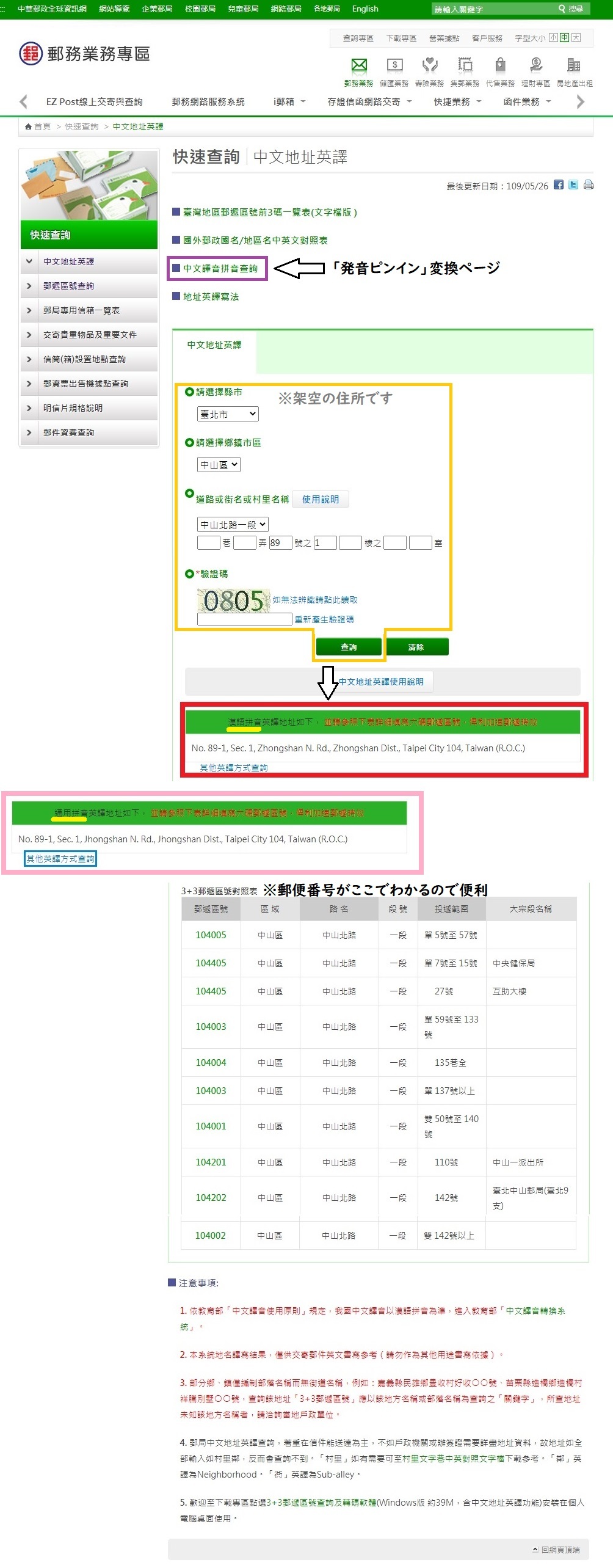Click the captcha image 0805
The width and height of the screenshot is (613, 1568).
(x=234, y=600)
